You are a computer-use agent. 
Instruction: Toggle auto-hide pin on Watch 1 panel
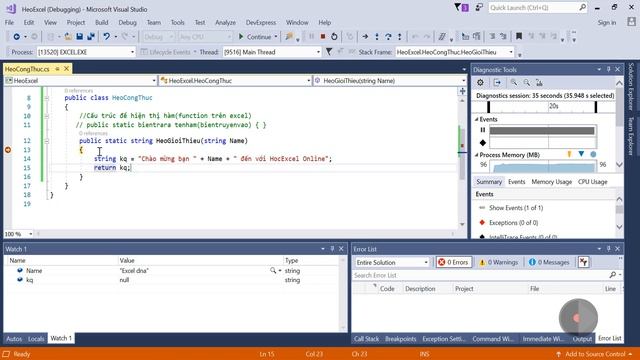[332, 249]
